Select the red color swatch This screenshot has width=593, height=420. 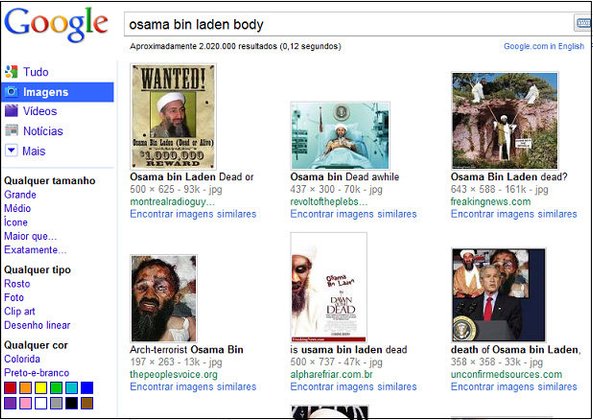point(10,387)
